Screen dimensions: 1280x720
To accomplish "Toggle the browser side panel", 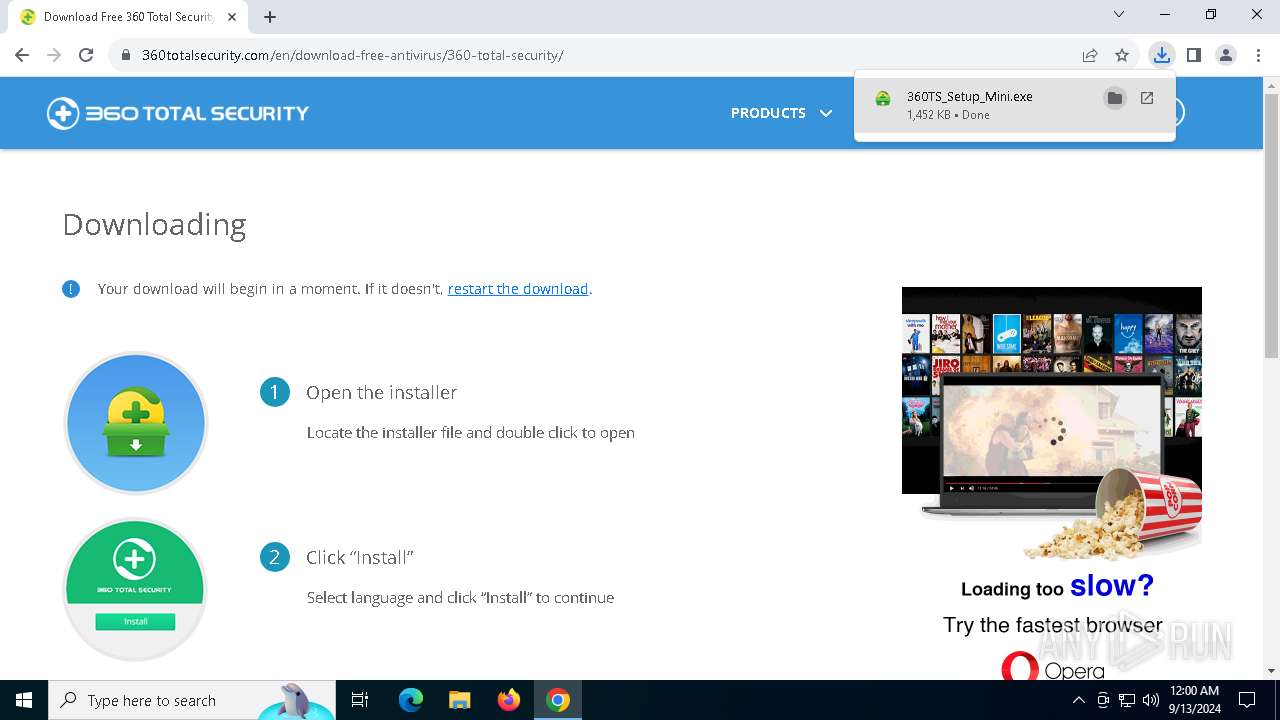I will [1193, 55].
